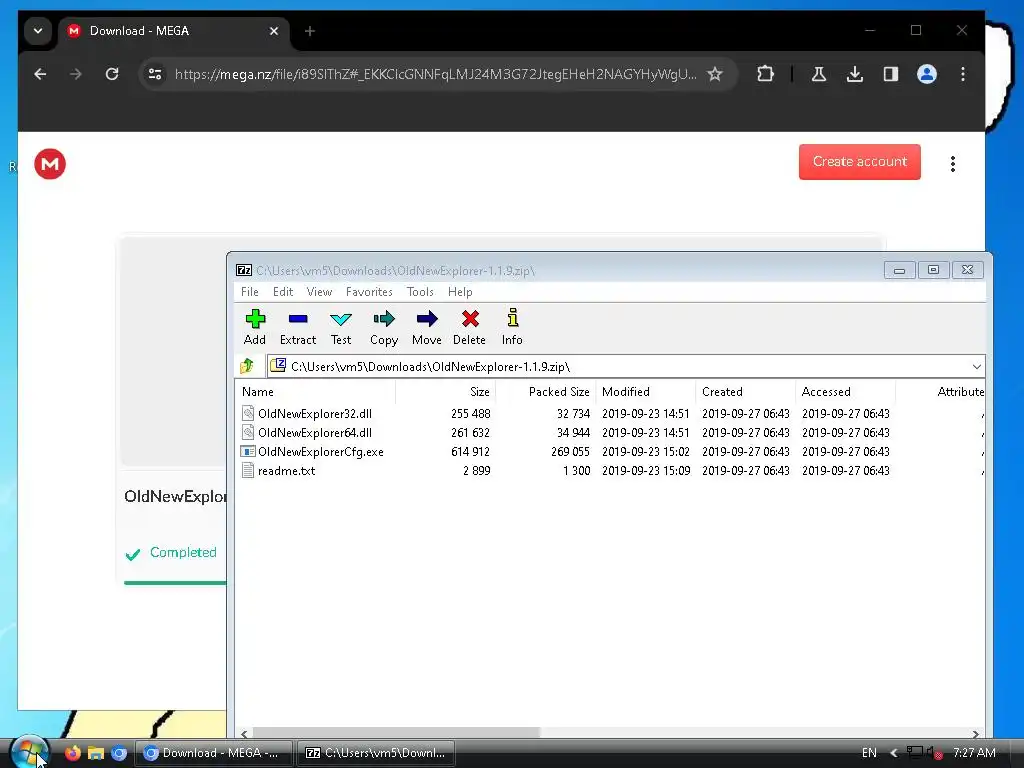This screenshot has width=1024, height=768.
Task: Click the Chromium pinned taskbar icon
Action: (x=119, y=753)
